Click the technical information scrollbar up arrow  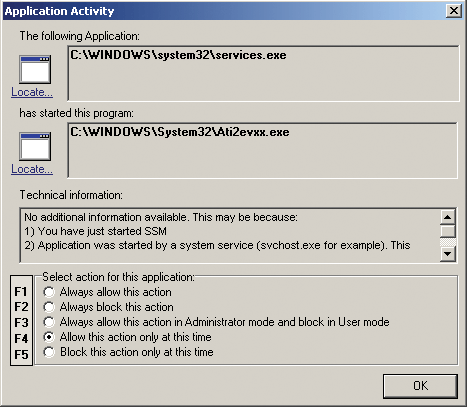(x=448, y=217)
